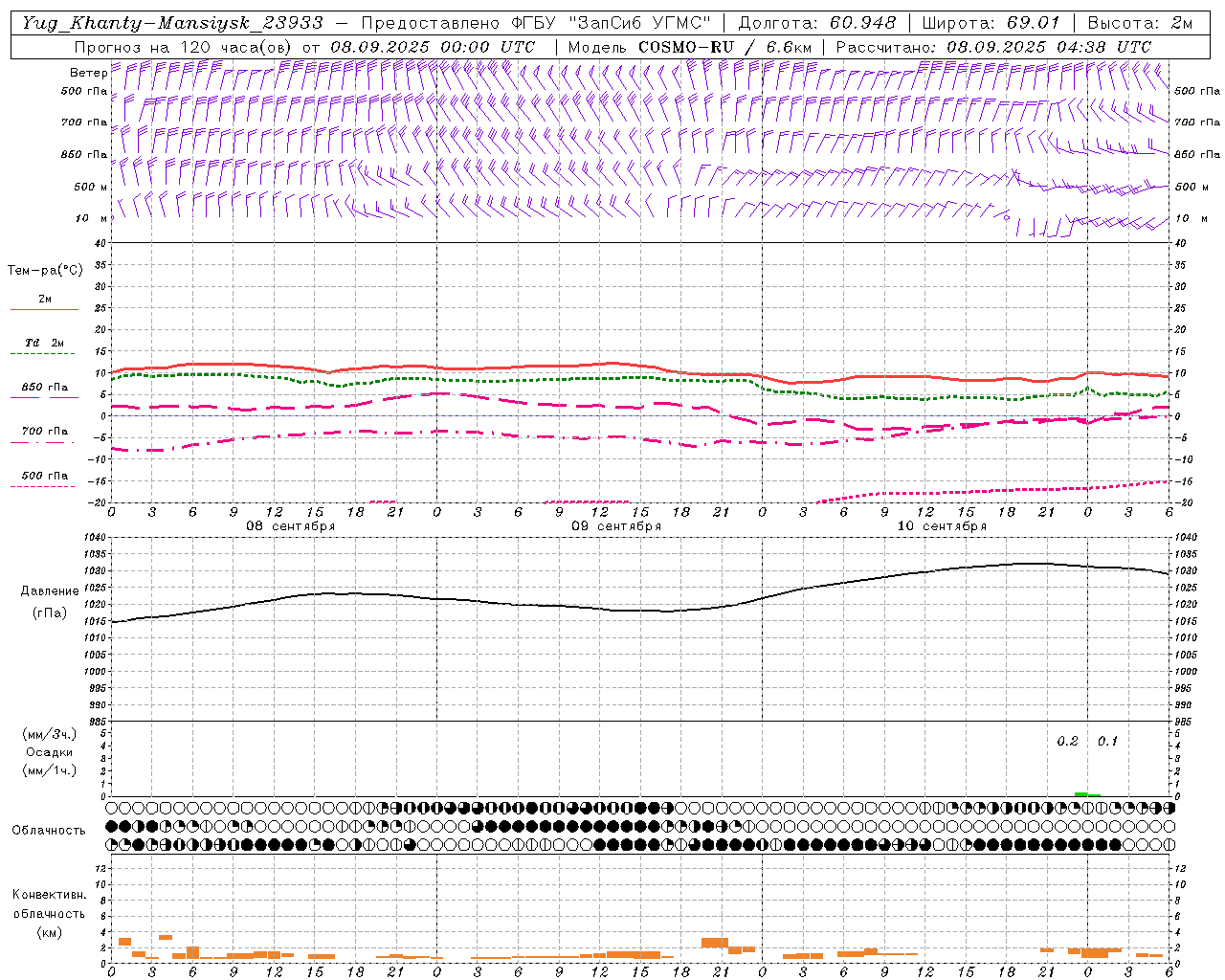
Task: Click the 0.2 precipitation amount value
Action: [1067, 742]
